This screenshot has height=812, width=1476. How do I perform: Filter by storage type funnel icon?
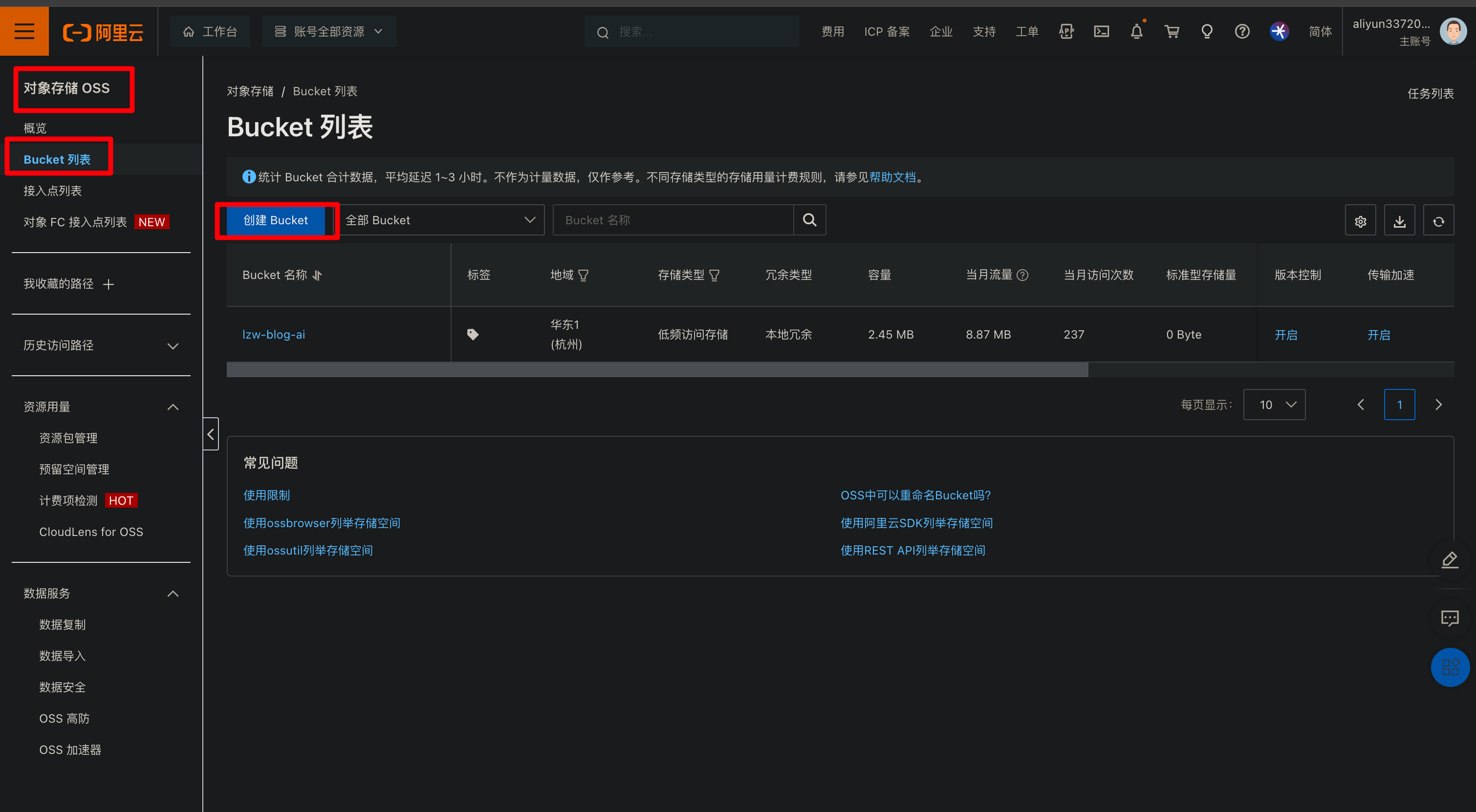coord(714,276)
